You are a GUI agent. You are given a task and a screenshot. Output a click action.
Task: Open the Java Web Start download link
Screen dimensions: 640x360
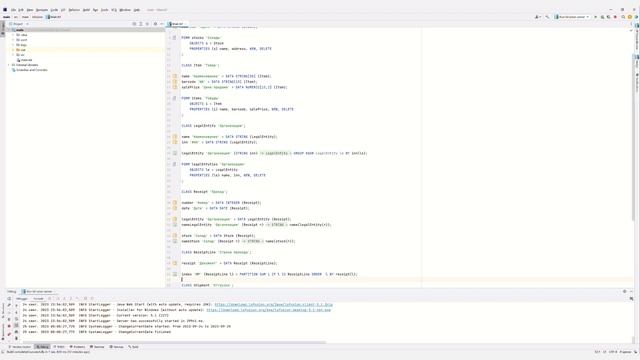(273, 304)
